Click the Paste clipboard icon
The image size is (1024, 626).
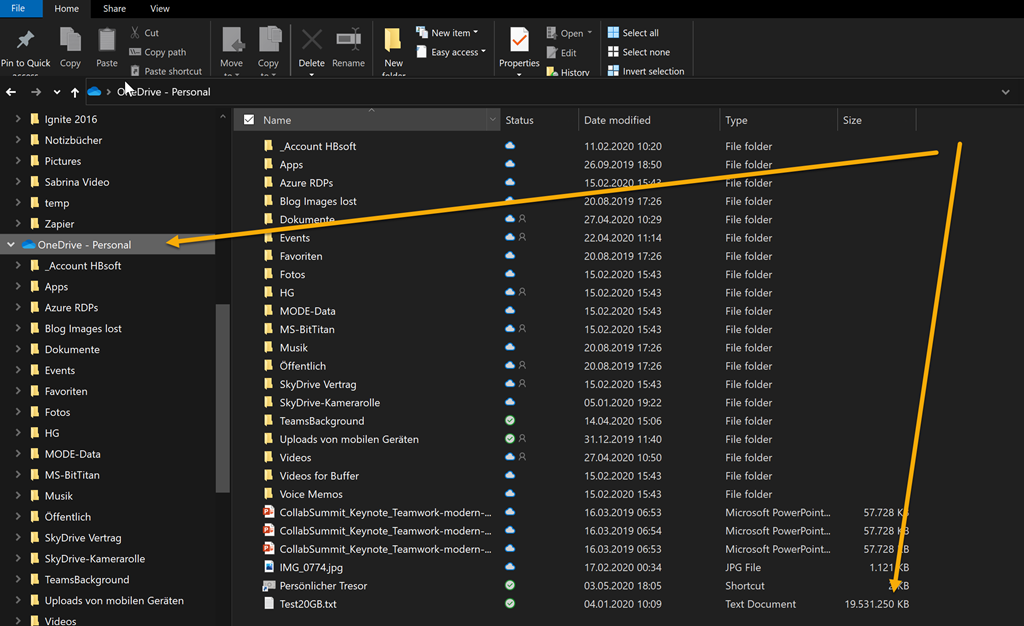[107, 41]
